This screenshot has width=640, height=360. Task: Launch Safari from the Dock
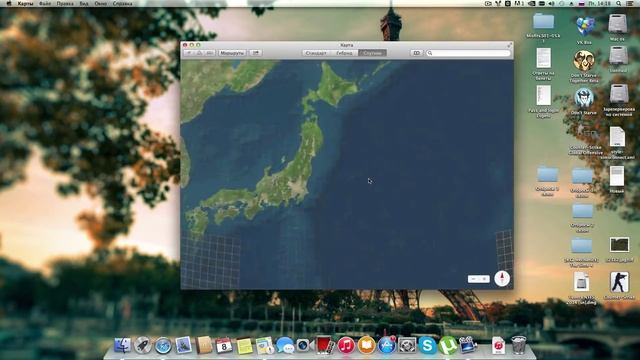point(163,346)
